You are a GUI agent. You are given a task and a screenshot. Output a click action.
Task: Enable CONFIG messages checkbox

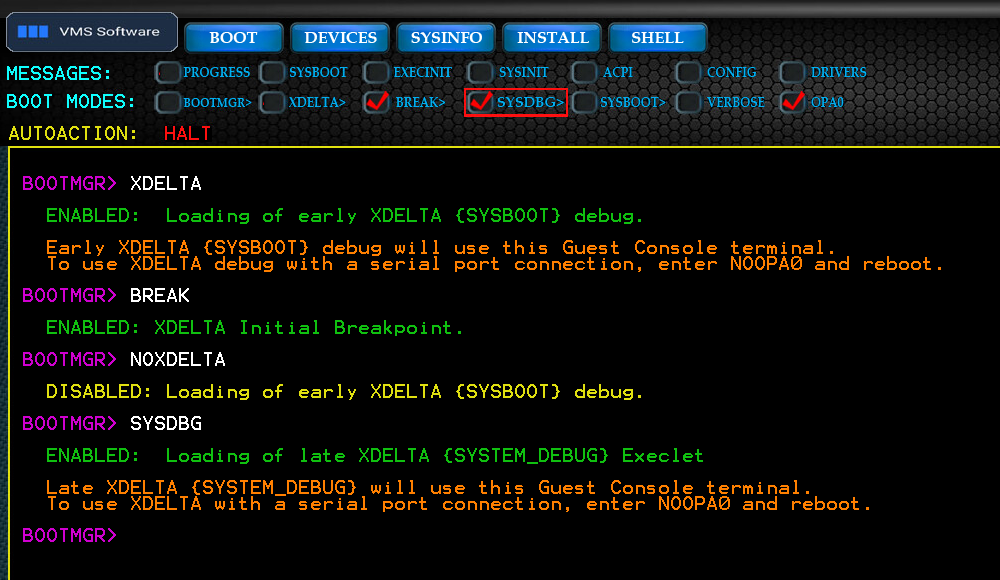tap(689, 72)
